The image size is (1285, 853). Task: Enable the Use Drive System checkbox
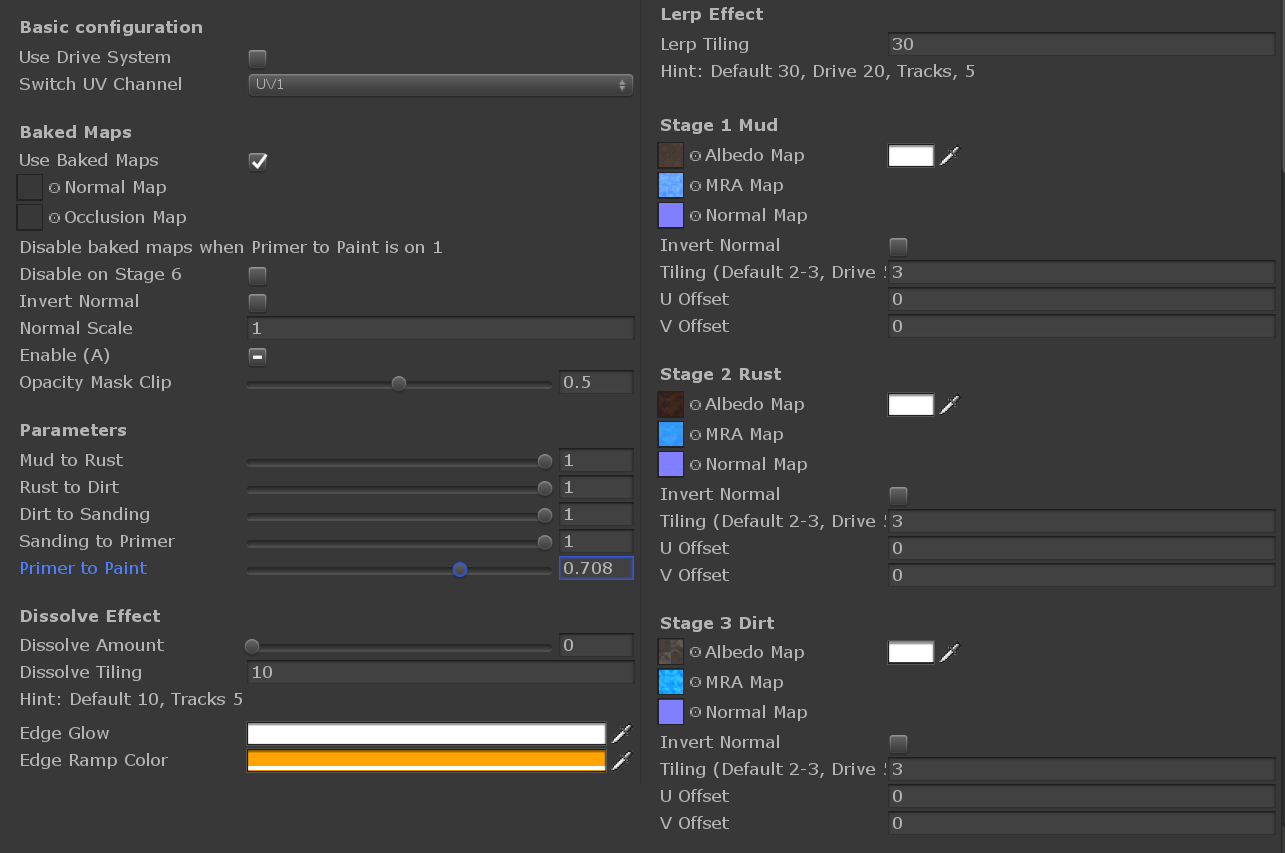[x=258, y=58]
